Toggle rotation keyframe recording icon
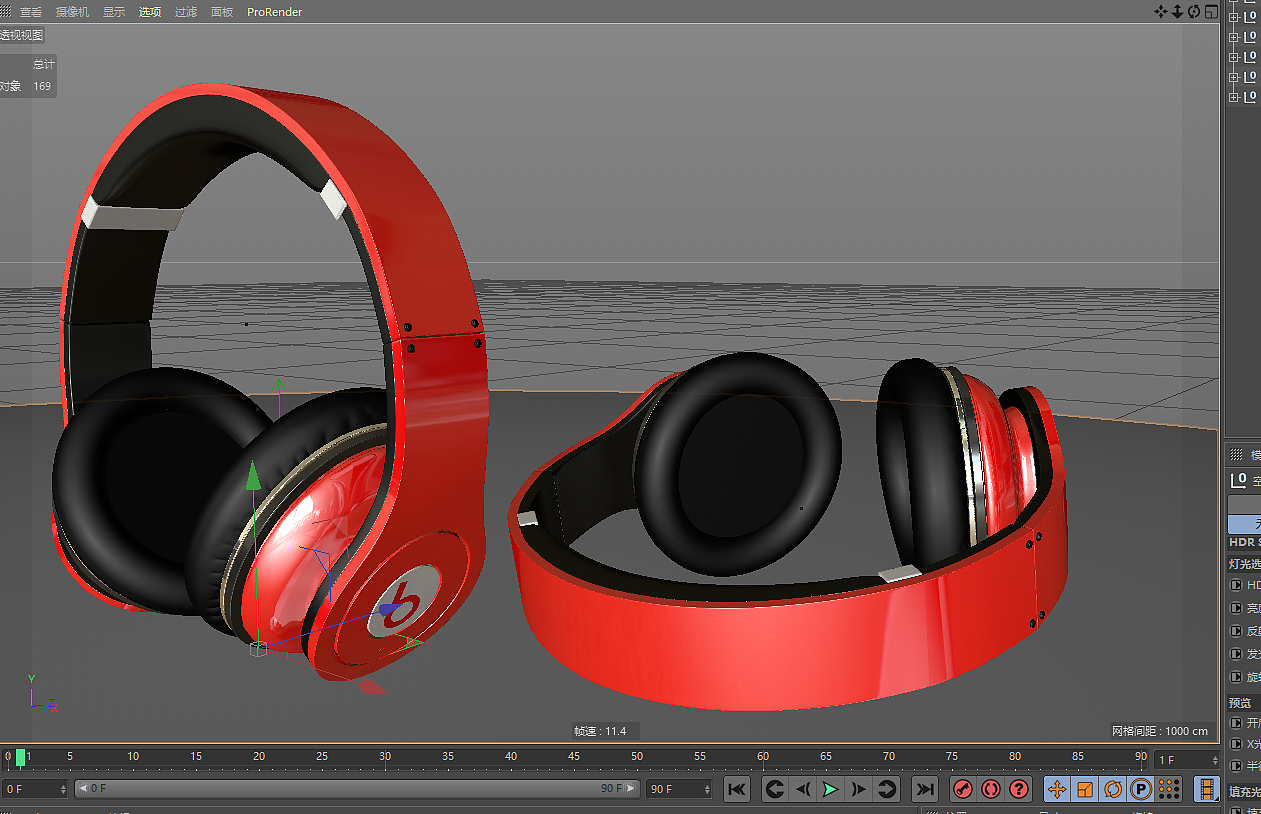 pos(1112,789)
